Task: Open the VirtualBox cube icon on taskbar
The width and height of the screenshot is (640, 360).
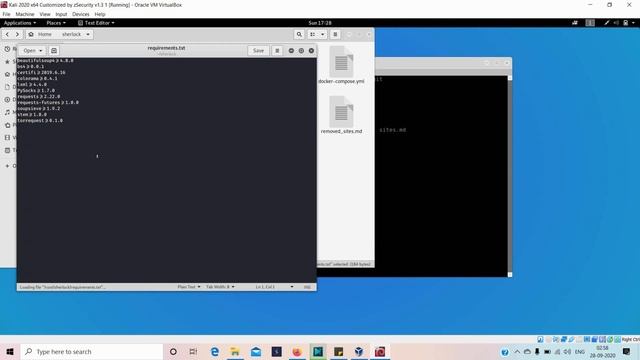Action: pos(359,351)
